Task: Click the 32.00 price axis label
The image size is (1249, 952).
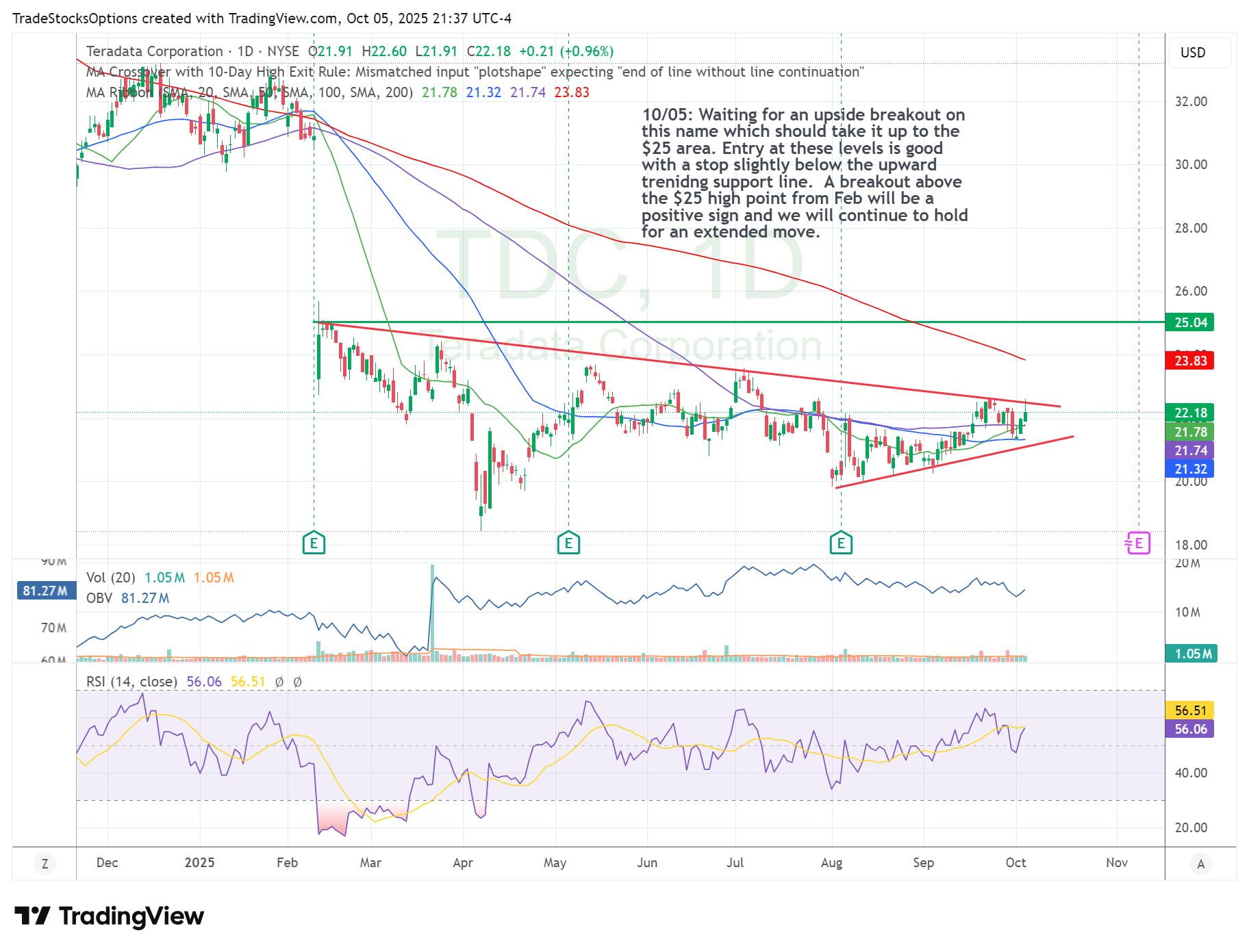Action: 1191,101
